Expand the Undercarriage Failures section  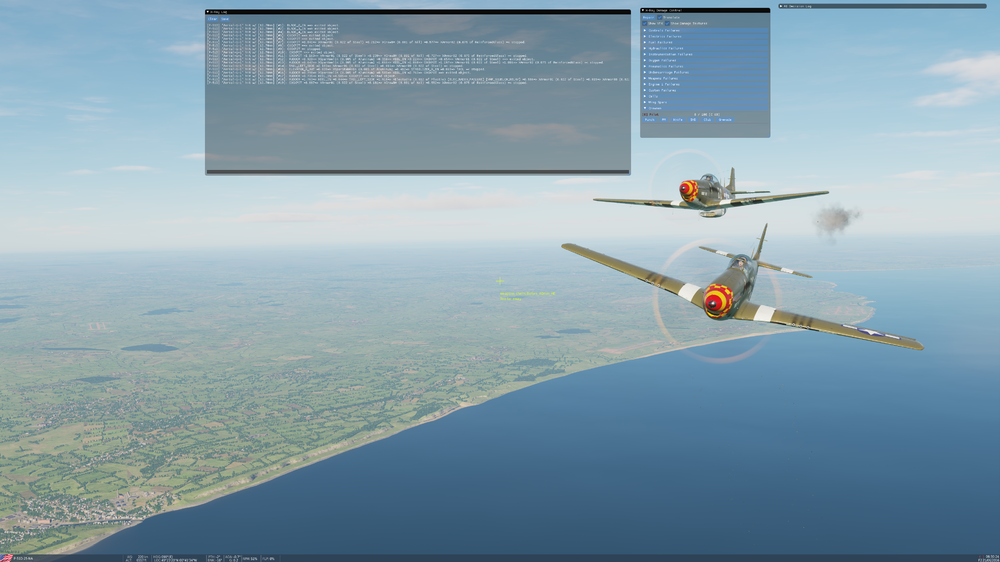(x=705, y=72)
